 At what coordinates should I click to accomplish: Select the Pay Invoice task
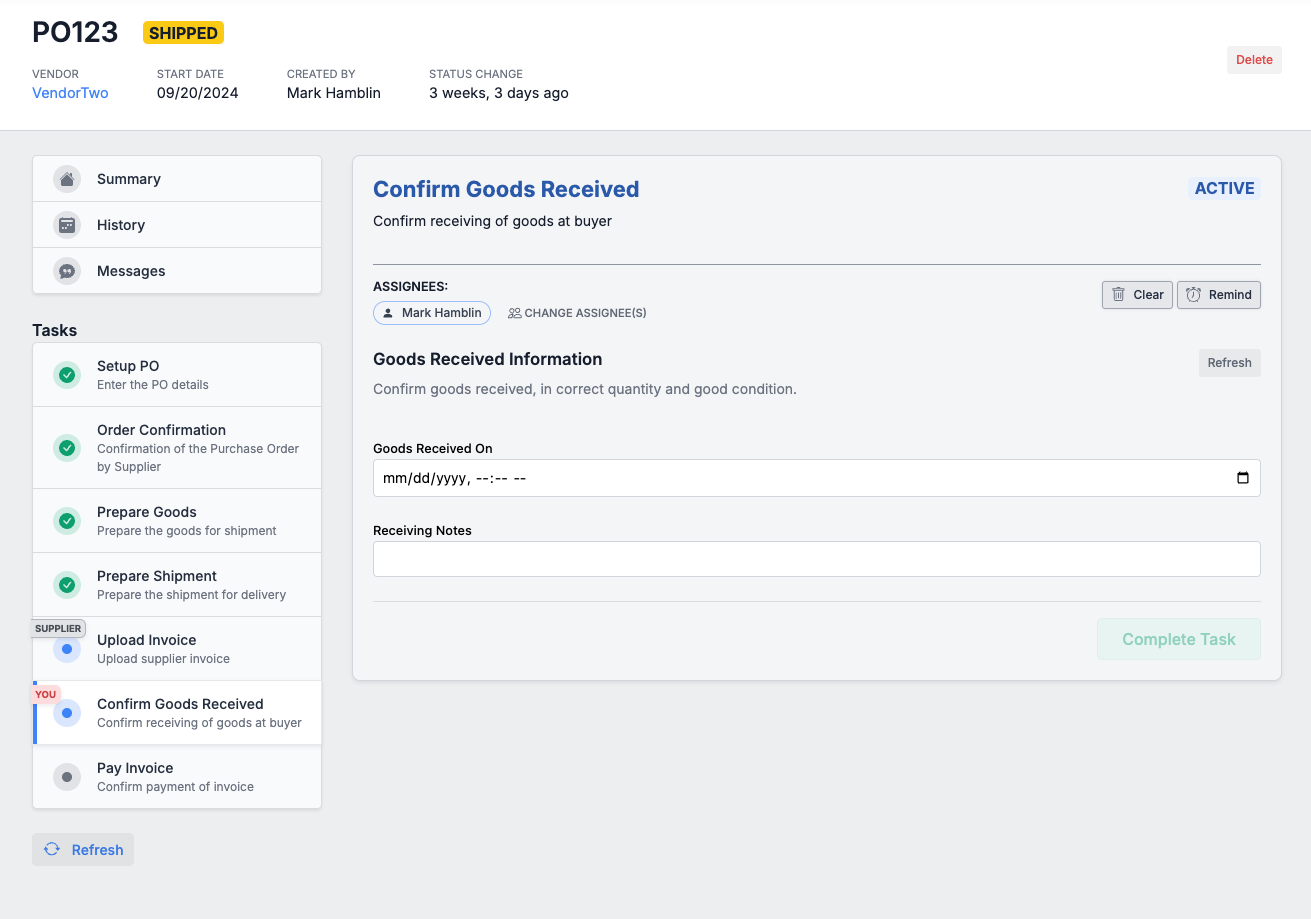pos(177,777)
